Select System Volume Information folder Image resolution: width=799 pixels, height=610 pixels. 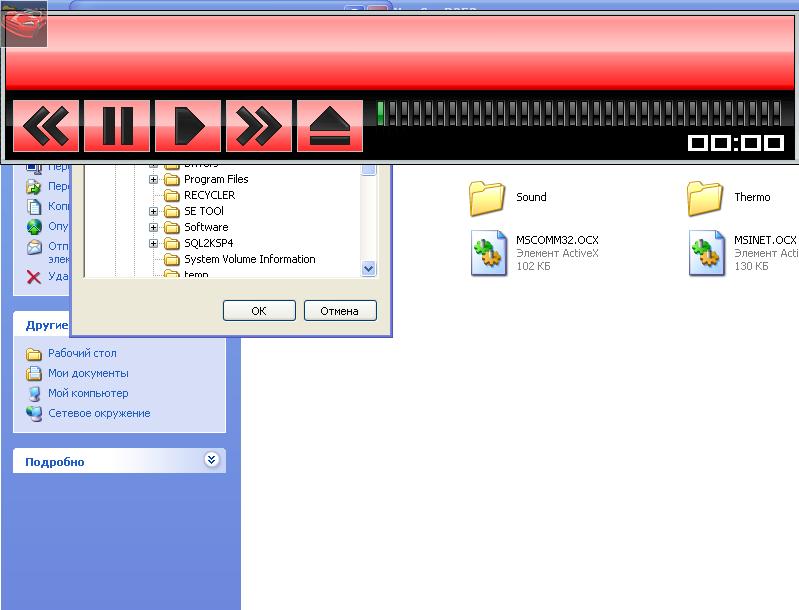(250, 259)
